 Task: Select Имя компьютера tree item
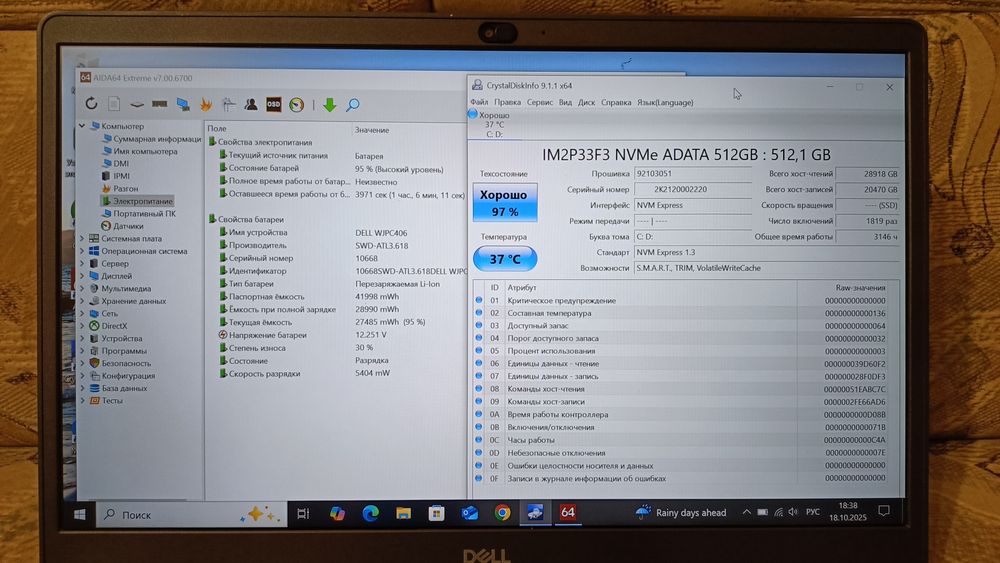tap(145, 151)
